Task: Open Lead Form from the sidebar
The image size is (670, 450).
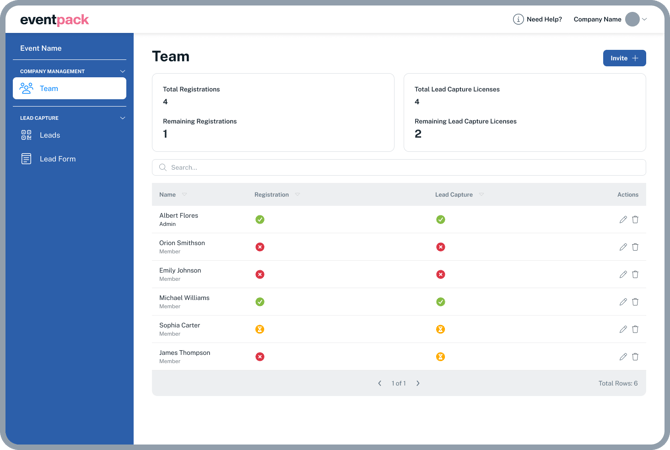Action: pos(58,159)
